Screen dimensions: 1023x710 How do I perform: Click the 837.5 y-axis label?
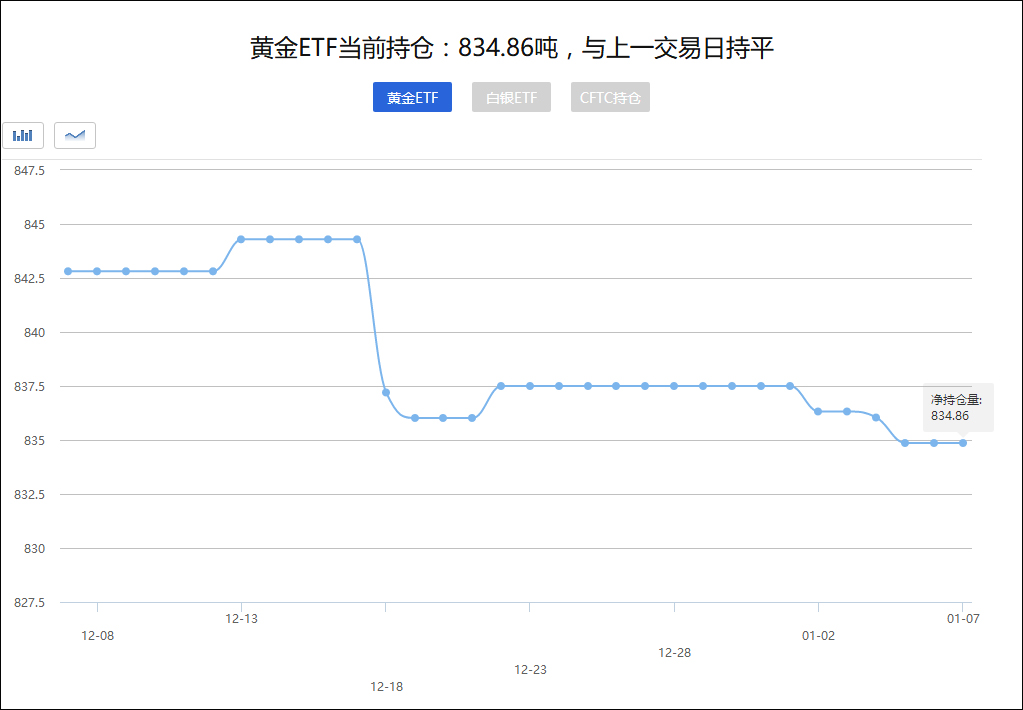(x=29, y=387)
